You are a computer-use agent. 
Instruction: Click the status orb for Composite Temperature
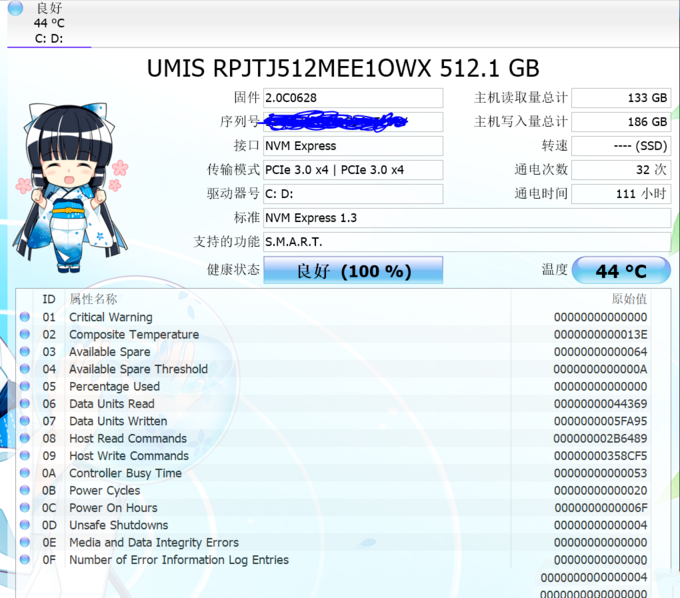click(25, 334)
